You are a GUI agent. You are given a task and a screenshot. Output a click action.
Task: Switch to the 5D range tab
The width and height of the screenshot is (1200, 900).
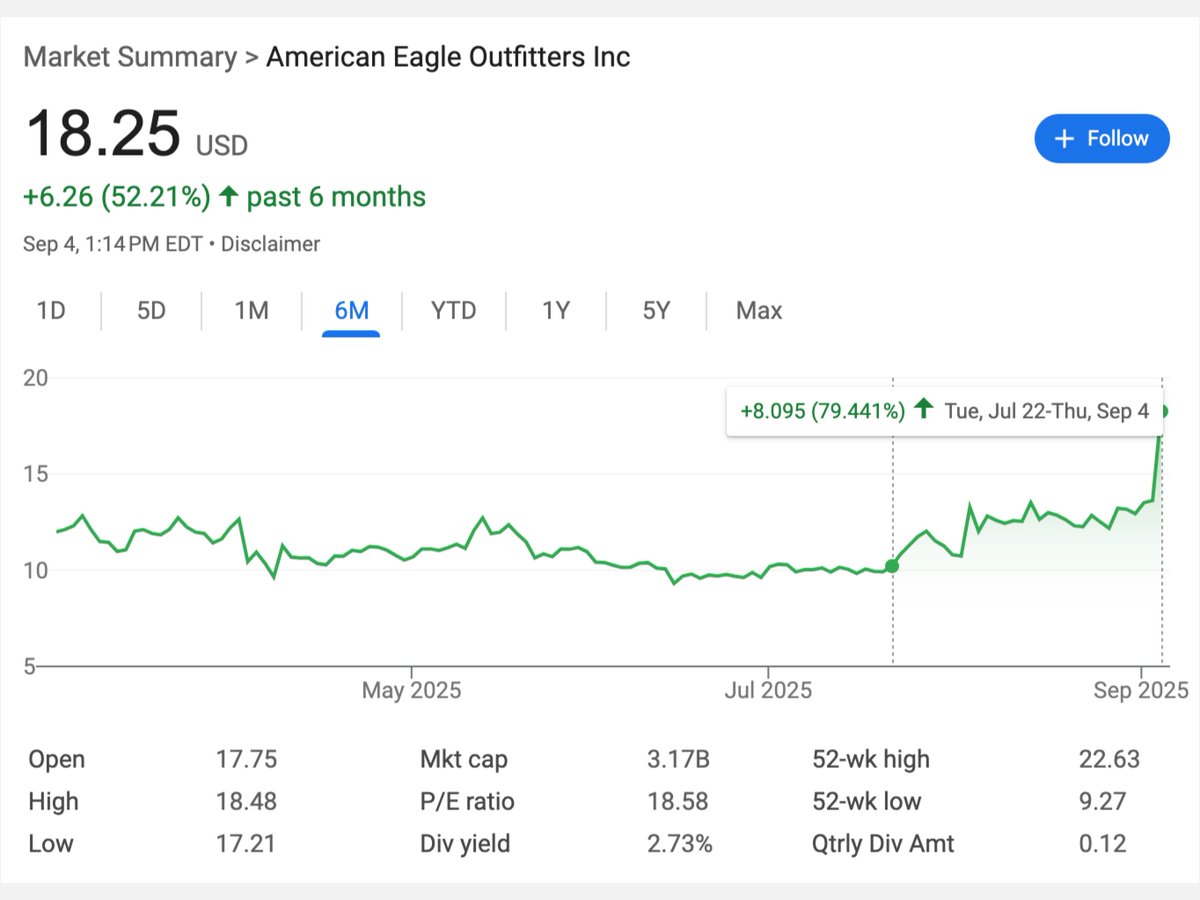click(151, 311)
